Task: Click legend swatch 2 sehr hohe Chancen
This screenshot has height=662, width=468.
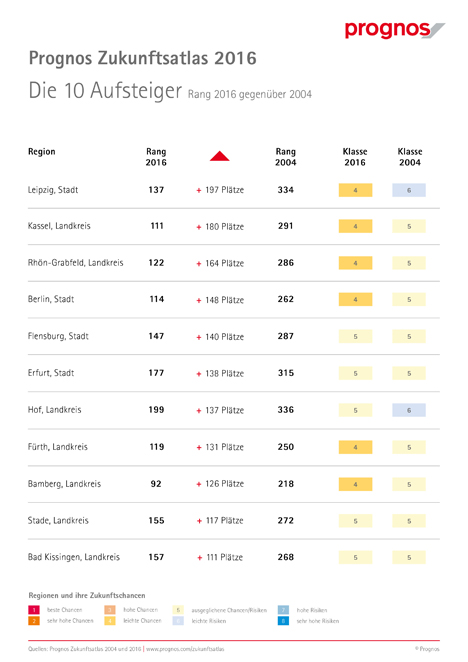Action: point(34,621)
